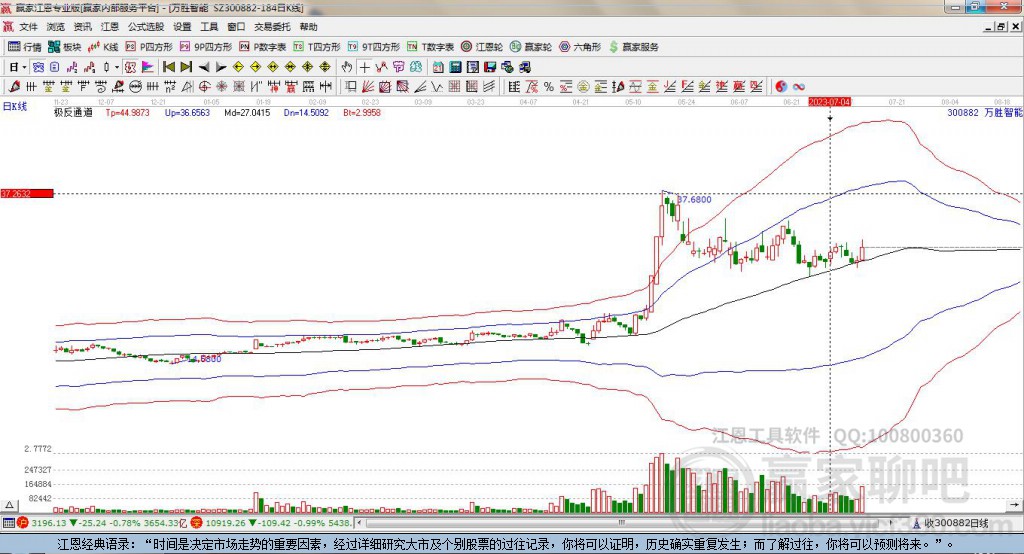Screen dimensions: 1024x554
Task: Select the hand pan tool
Action: (x=347, y=67)
